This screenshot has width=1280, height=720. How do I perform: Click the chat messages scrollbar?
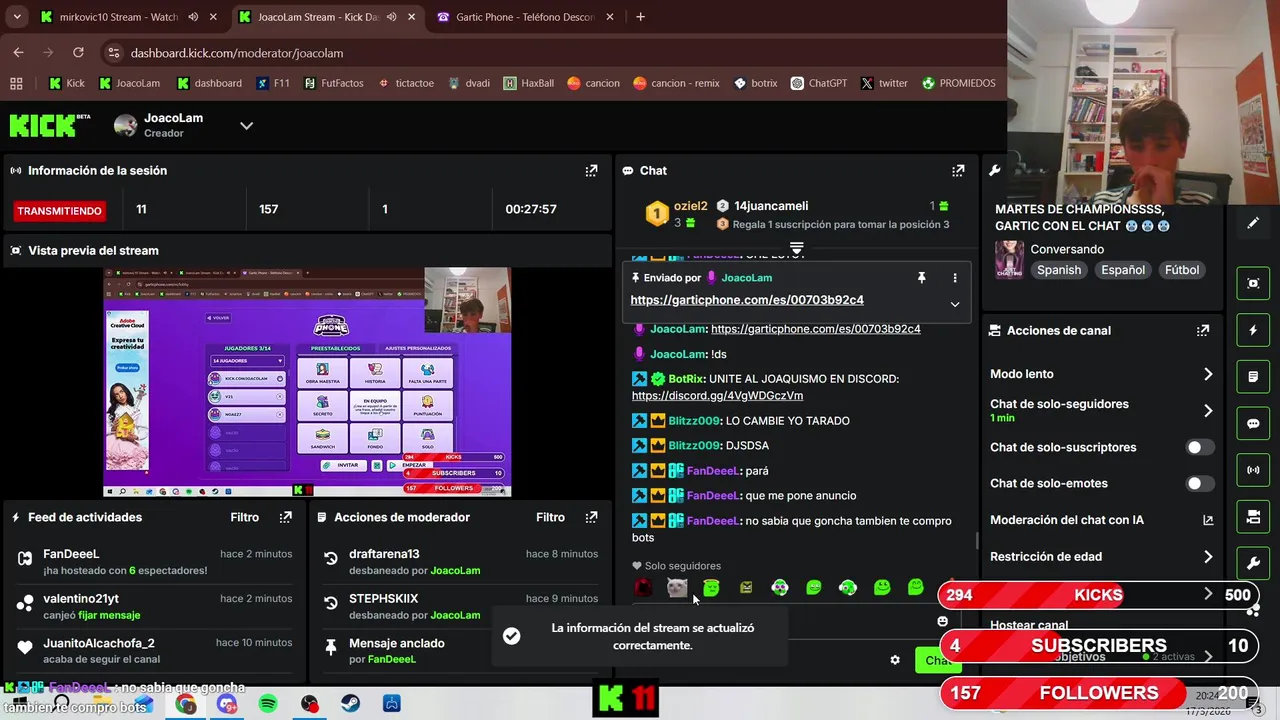[x=977, y=541]
